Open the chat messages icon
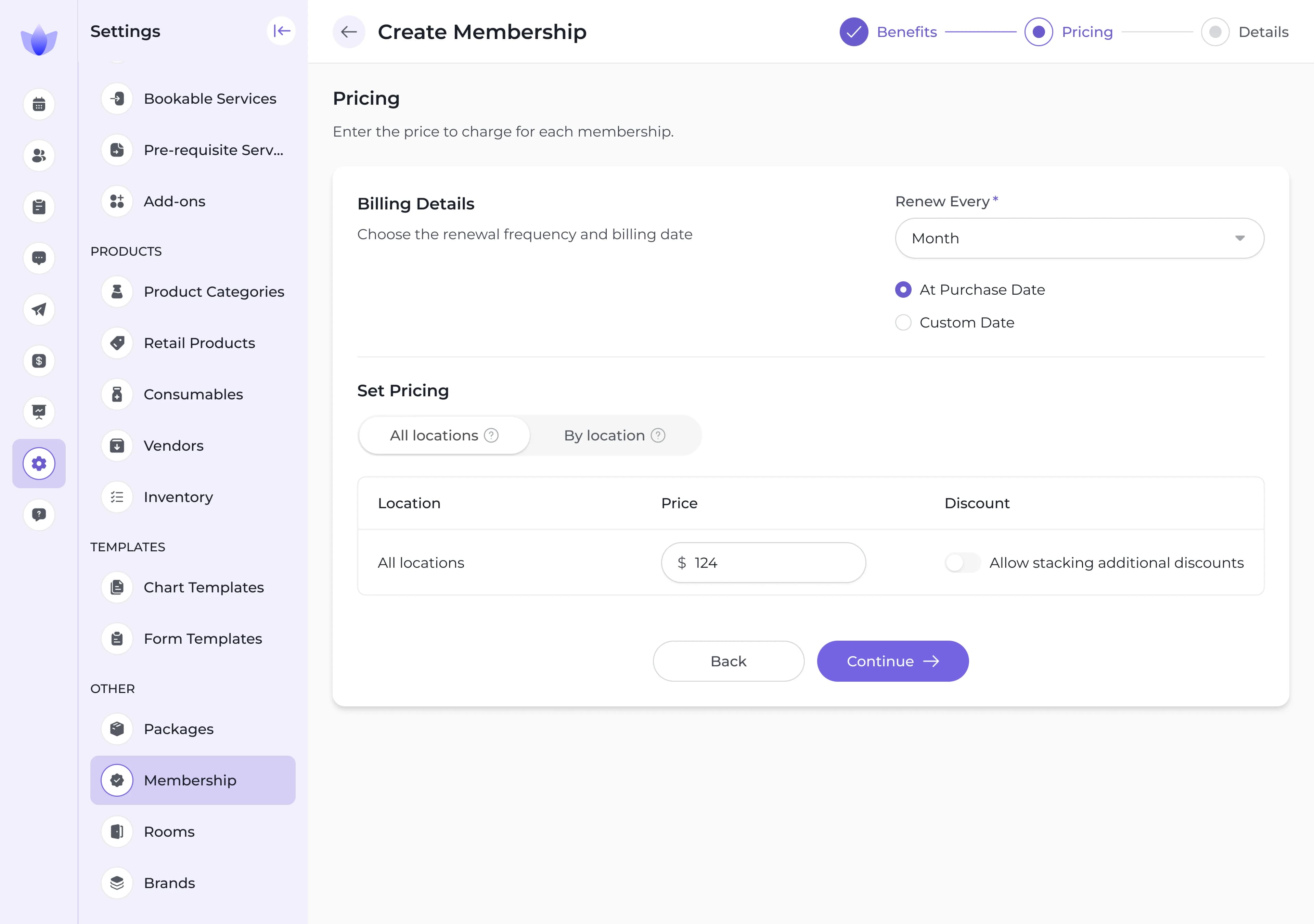This screenshot has width=1314, height=924. 38,258
